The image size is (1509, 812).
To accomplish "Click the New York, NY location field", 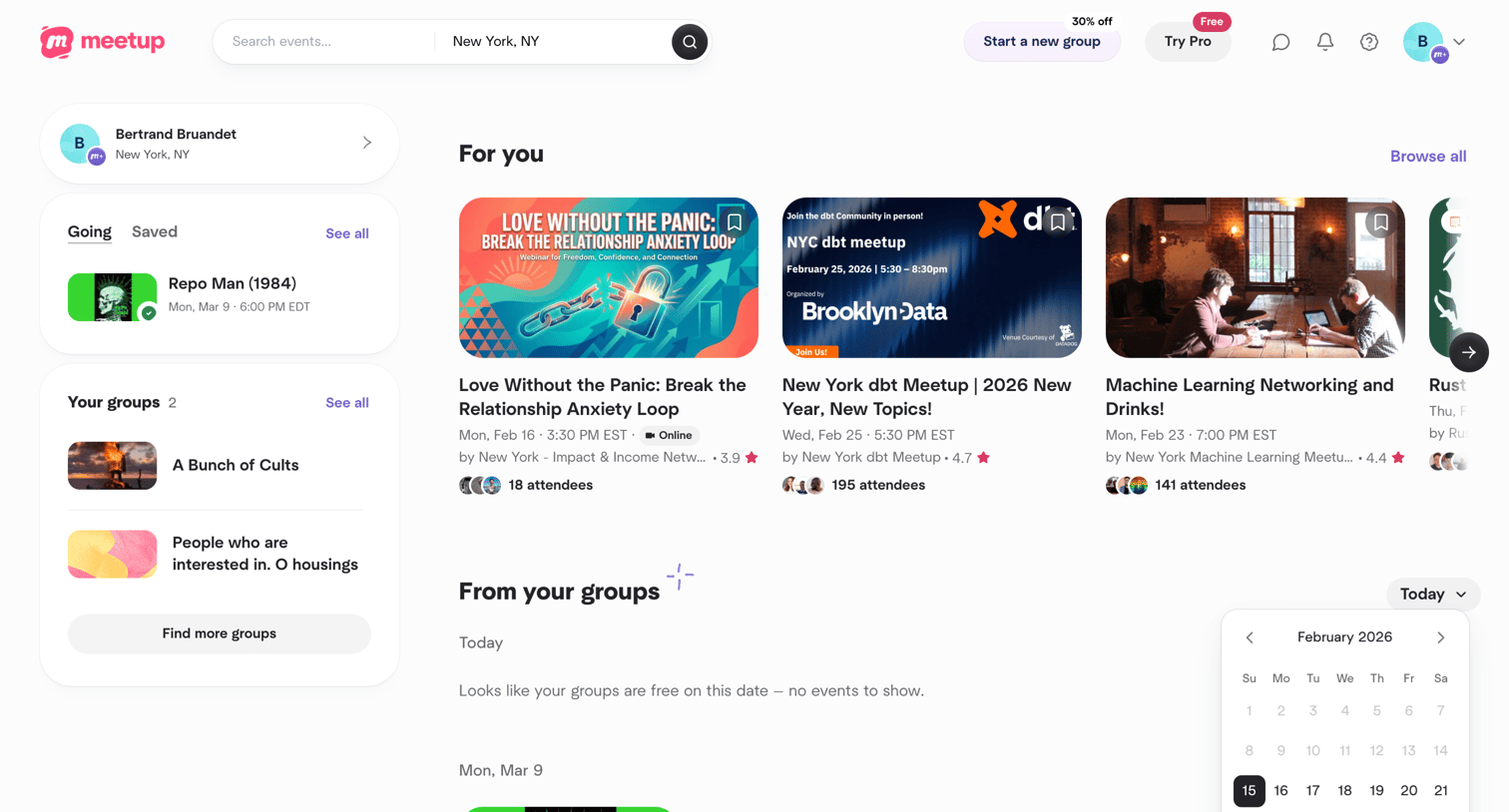I will (x=554, y=42).
